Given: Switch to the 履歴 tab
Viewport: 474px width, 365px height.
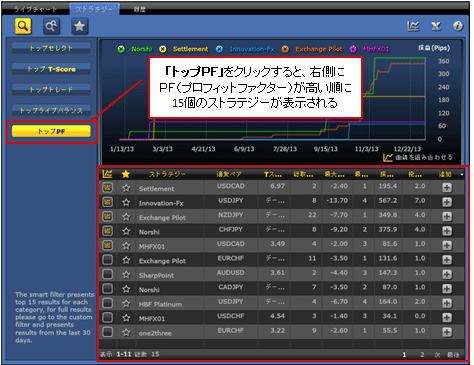Looking at the screenshot, I should click(139, 9).
